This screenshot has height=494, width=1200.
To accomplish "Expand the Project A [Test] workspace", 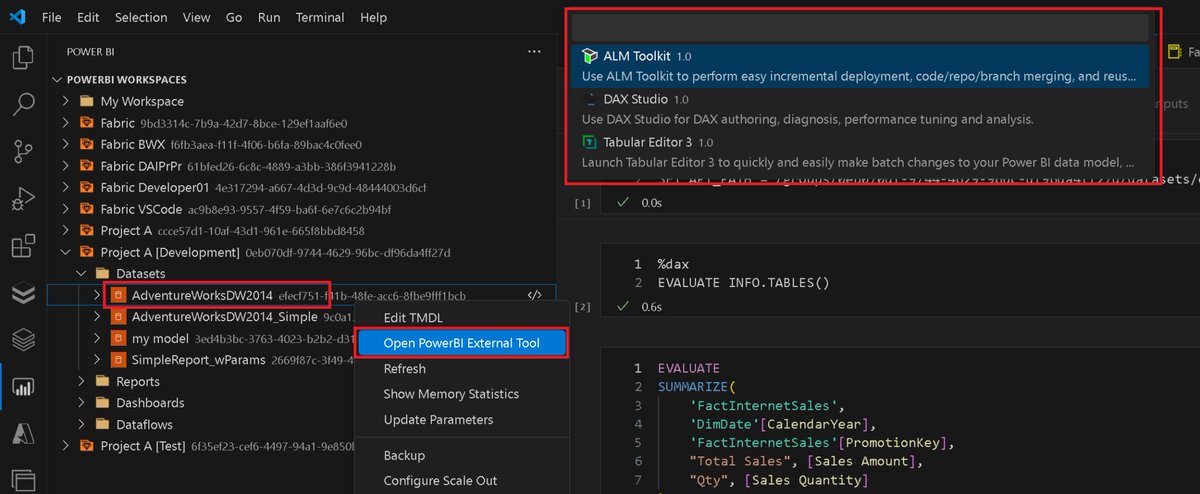I will (x=65, y=446).
